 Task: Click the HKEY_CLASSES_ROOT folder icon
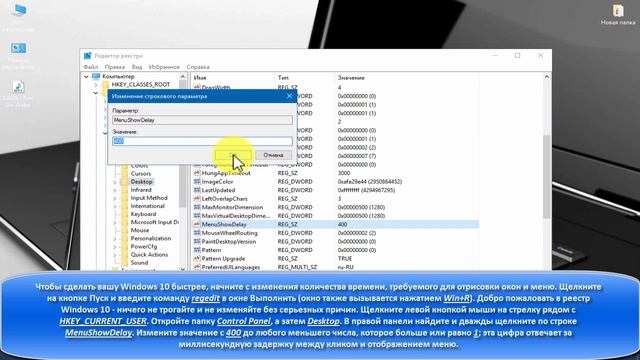[106, 84]
